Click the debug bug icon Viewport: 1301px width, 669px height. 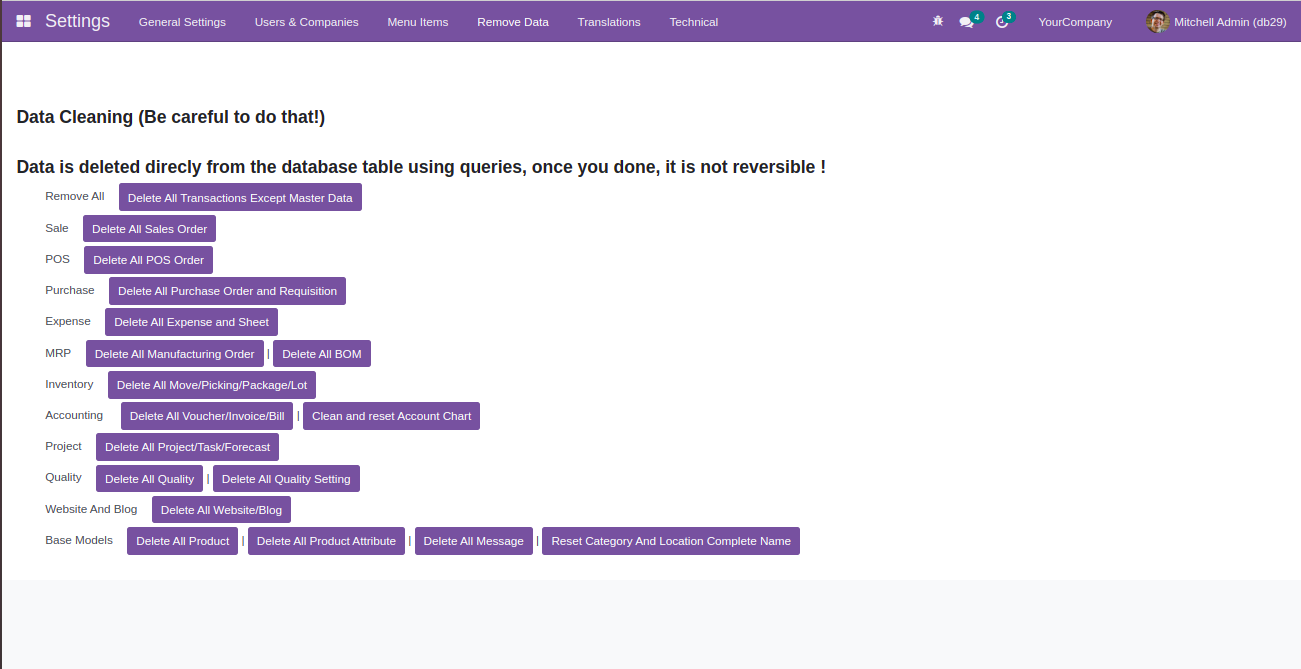pos(937,21)
